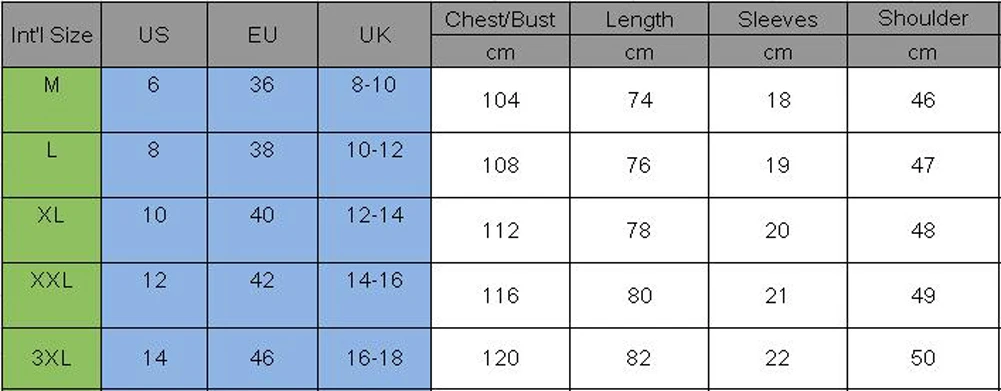
Task: Click the UK 16-18 cell
Action: [x=375, y=358]
